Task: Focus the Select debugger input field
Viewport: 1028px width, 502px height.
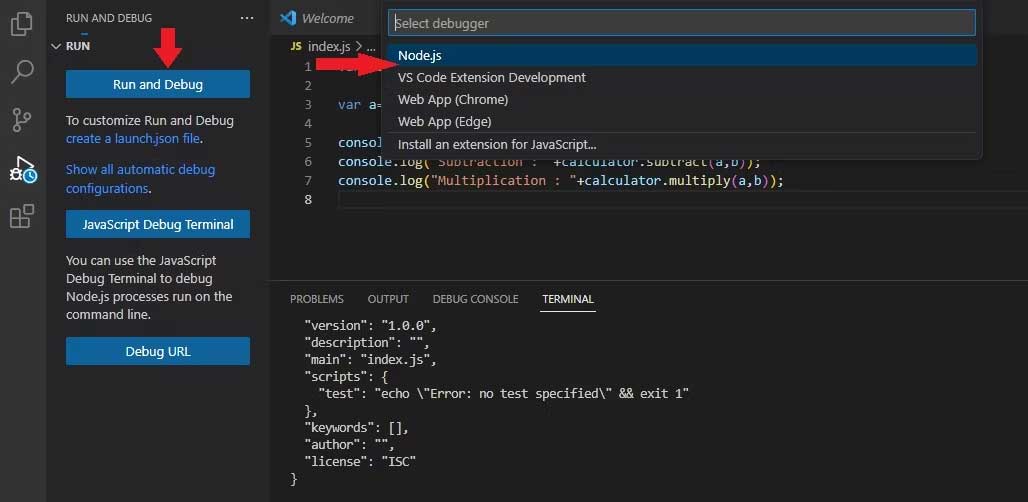Action: click(x=682, y=23)
